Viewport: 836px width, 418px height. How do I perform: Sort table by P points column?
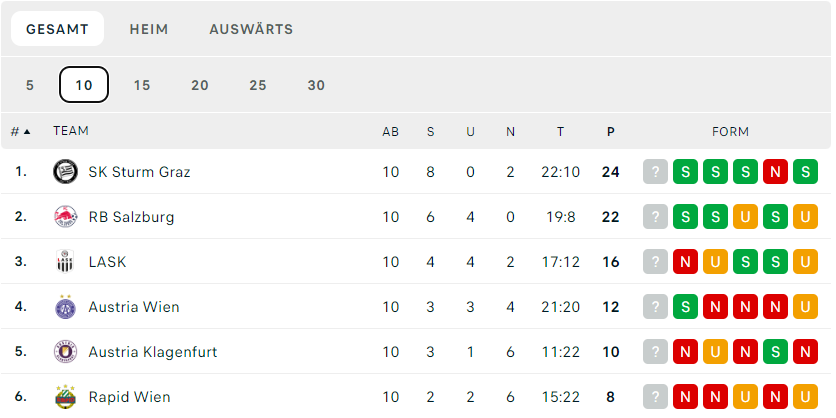pos(611,132)
